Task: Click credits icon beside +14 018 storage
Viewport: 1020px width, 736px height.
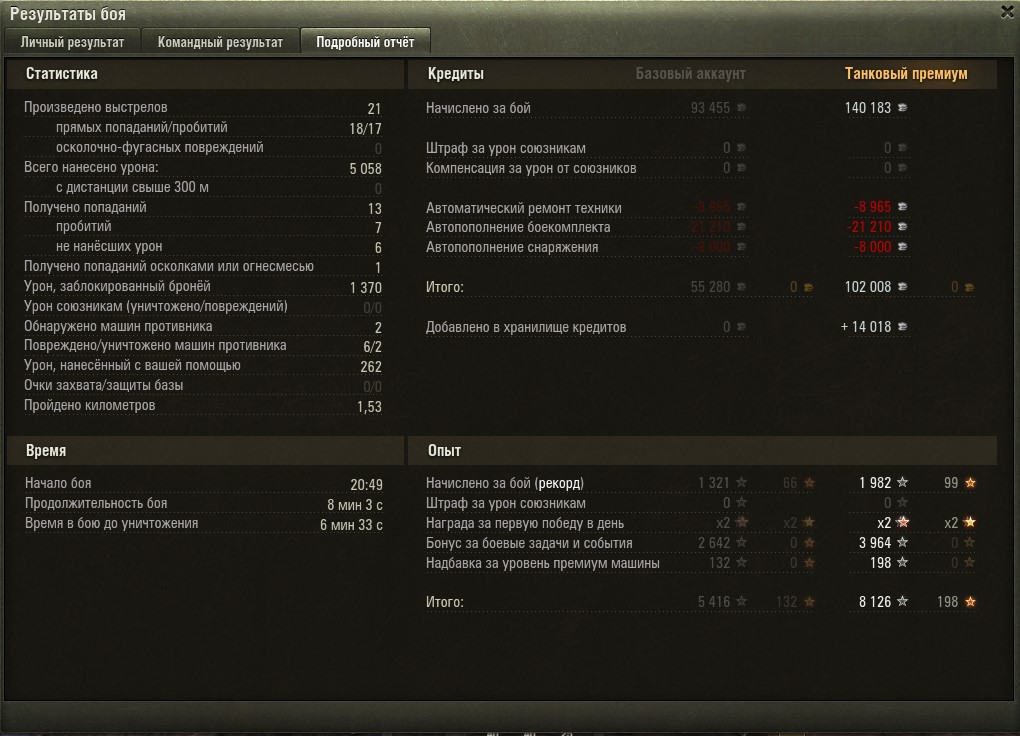Action: point(902,327)
